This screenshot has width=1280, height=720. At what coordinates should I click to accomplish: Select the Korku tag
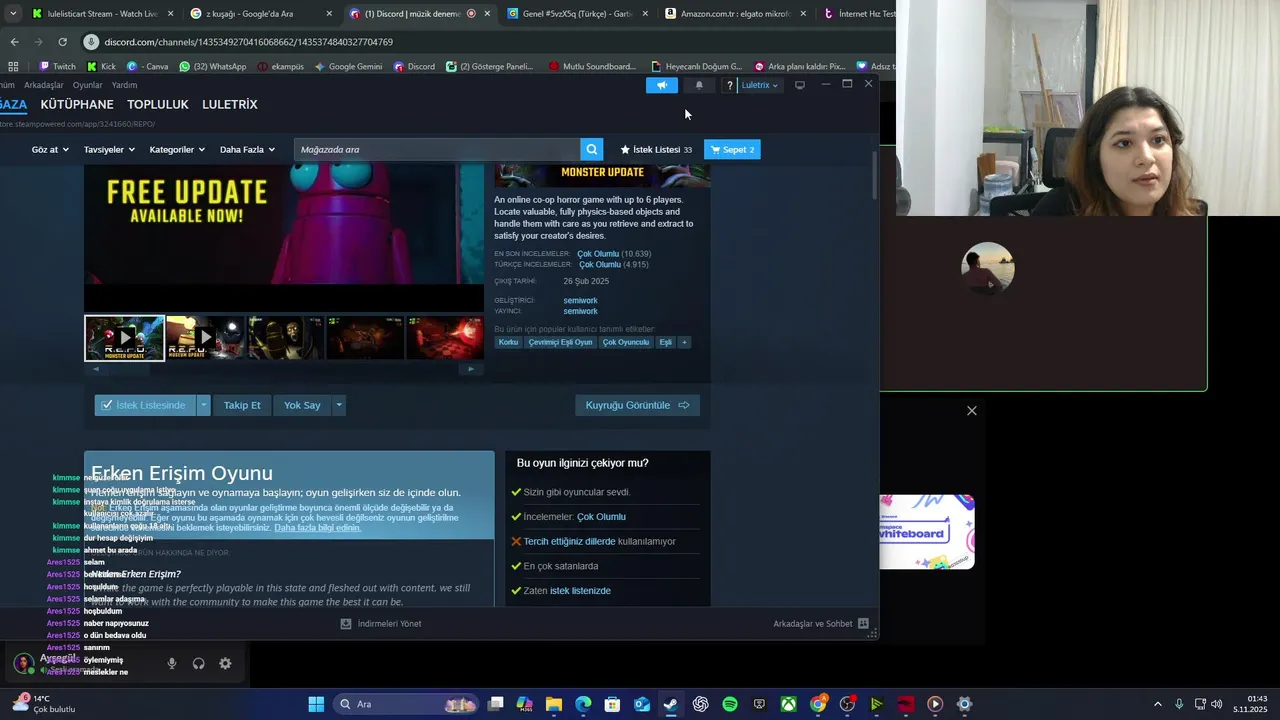tap(509, 342)
